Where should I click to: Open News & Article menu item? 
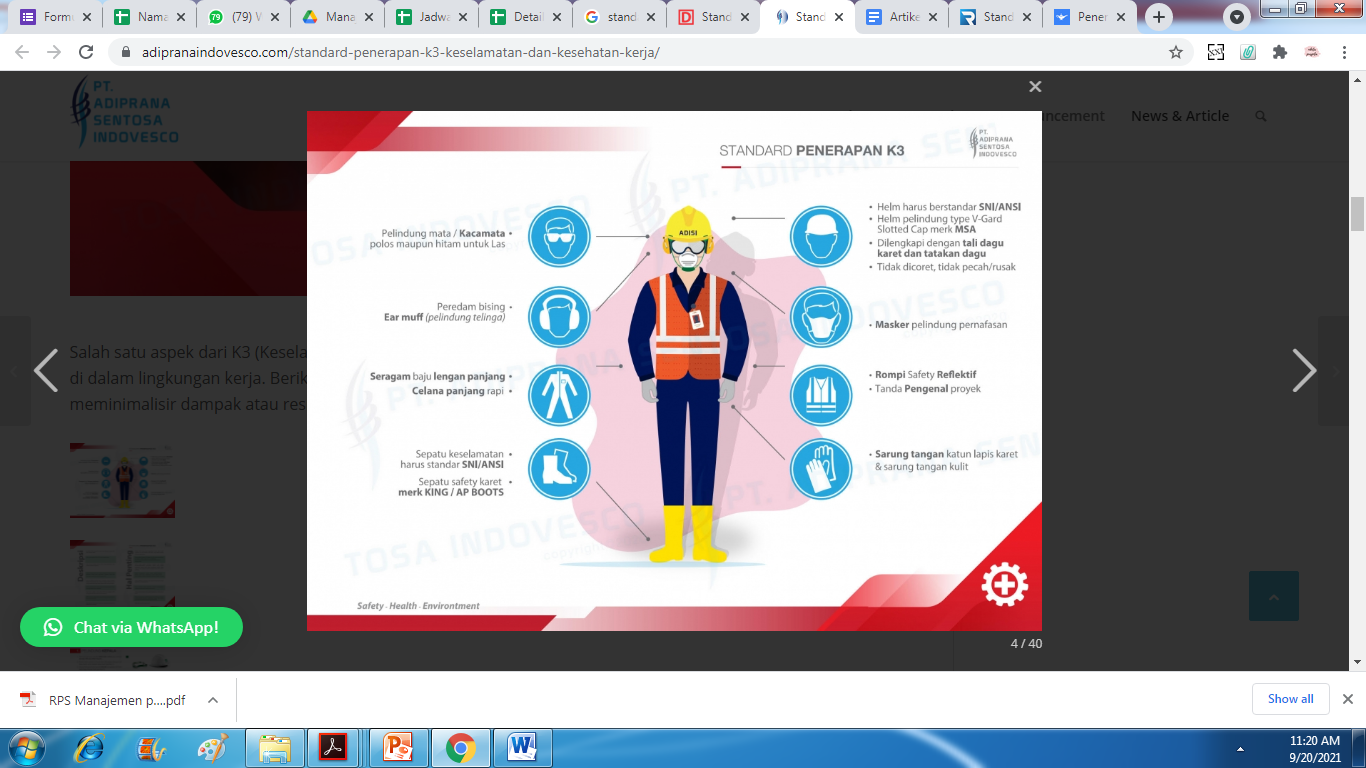coord(1180,116)
